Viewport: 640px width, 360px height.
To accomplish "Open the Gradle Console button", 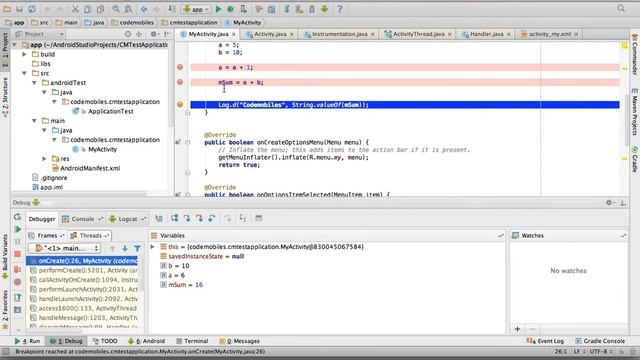I will pyautogui.click(x=600, y=341).
